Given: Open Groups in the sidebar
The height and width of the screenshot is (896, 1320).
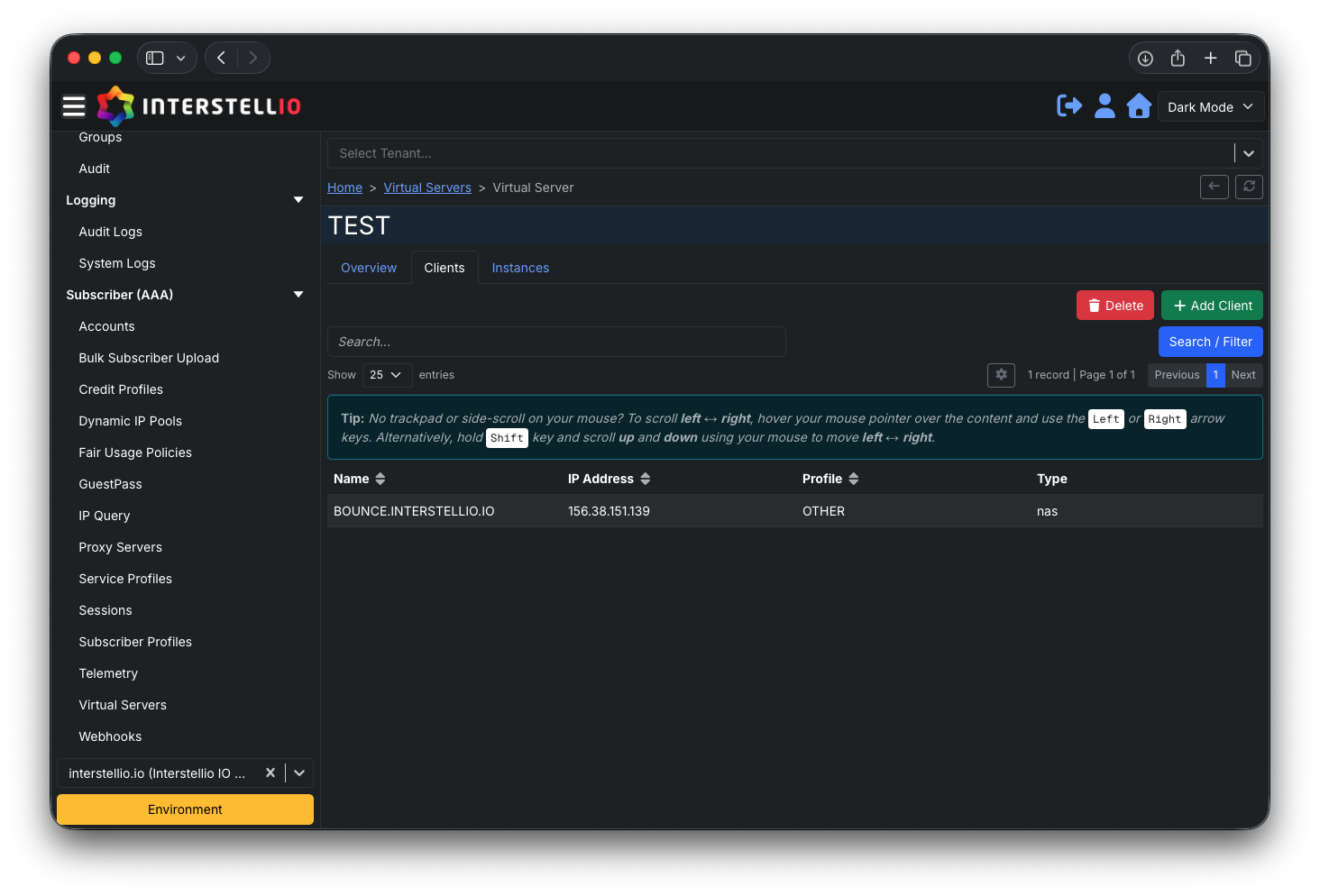Looking at the screenshot, I should point(100,137).
